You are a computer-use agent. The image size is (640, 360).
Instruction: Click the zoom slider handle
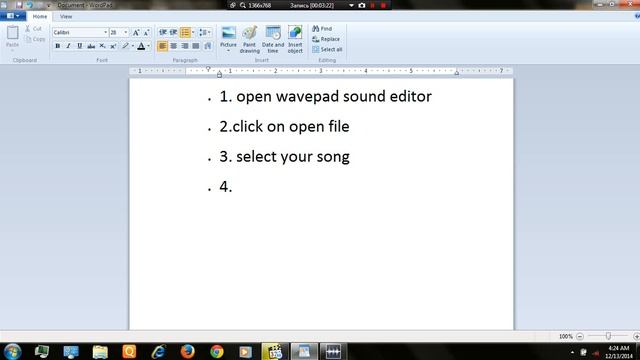click(608, 336)
